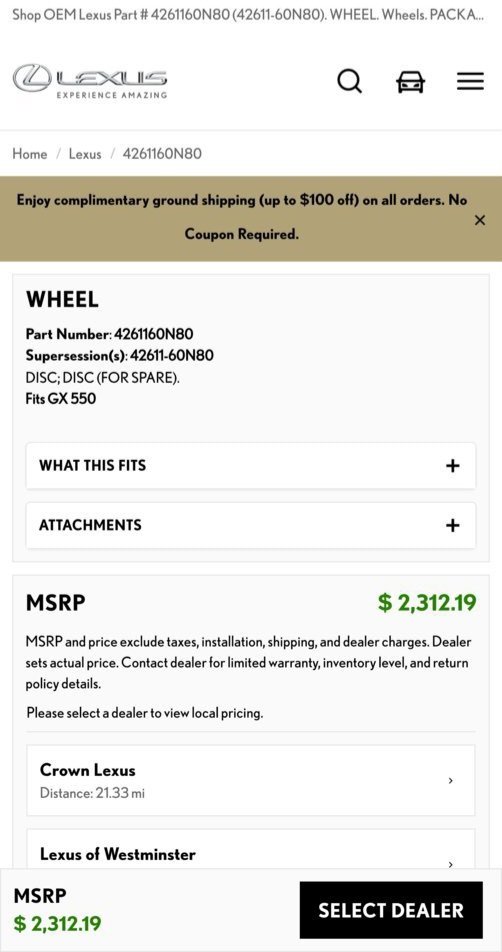
Task: Click plus icon beside What This Fits
Action: (x=452, y=466)
